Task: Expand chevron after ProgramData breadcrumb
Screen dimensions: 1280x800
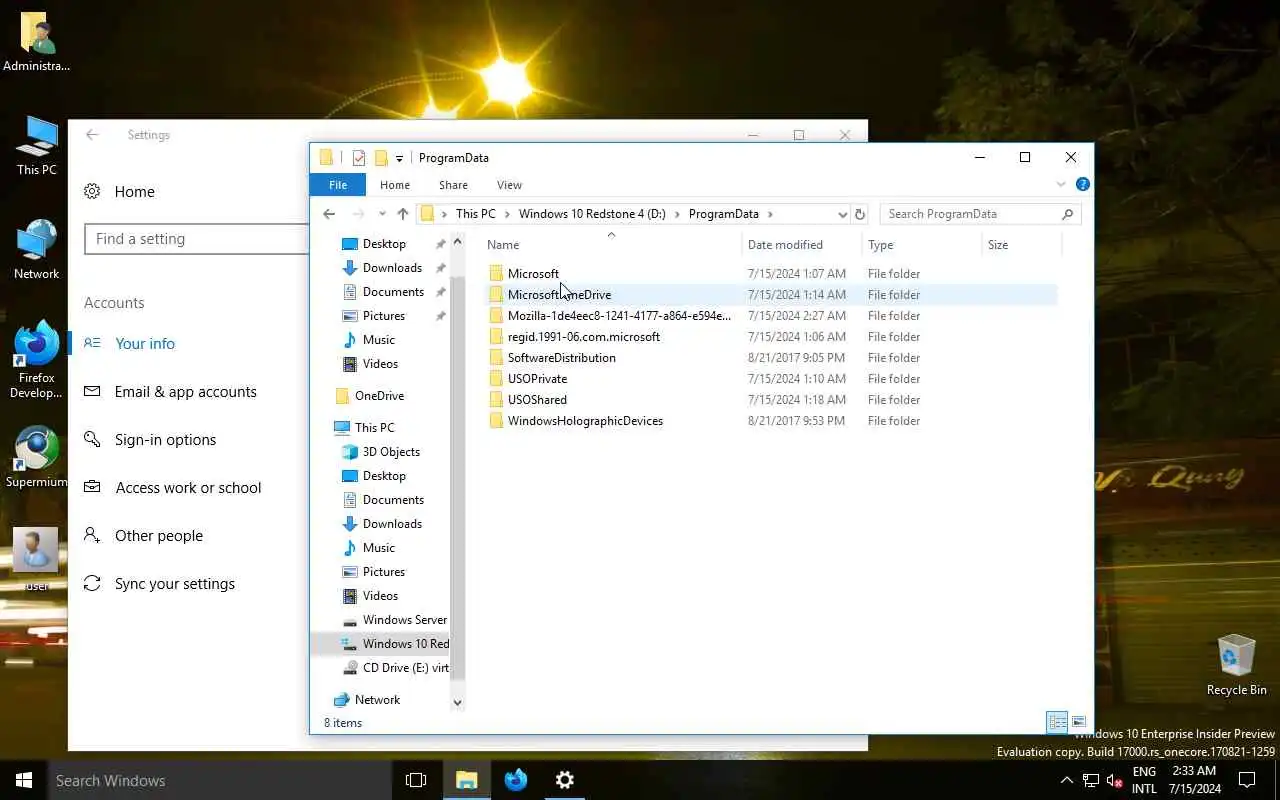Action: coord(770,214)
